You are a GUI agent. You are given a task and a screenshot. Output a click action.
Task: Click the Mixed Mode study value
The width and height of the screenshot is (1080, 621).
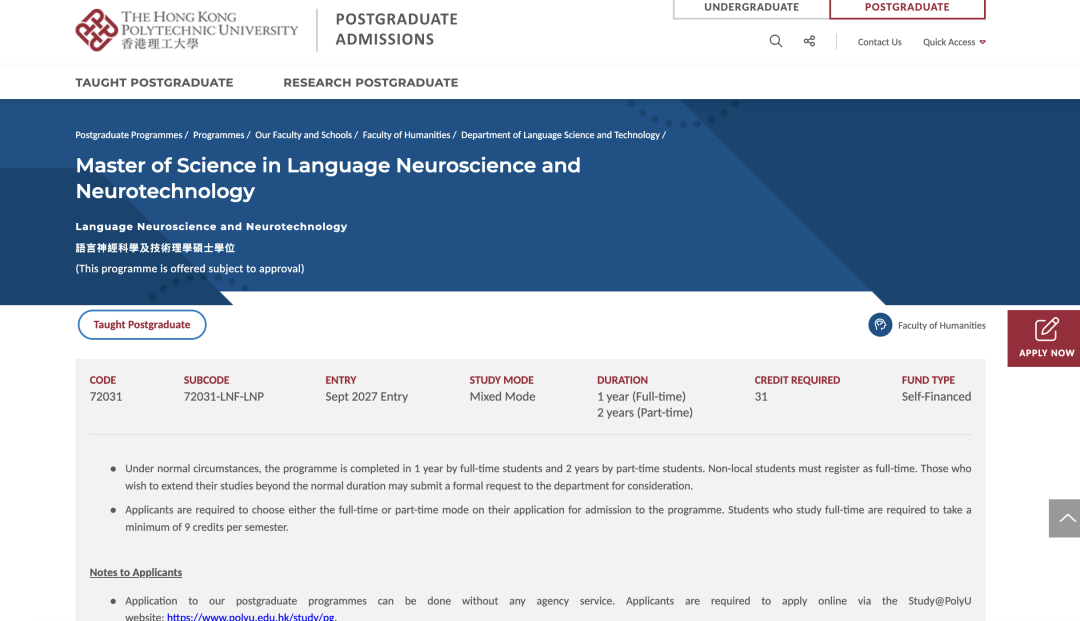[502, 397]
